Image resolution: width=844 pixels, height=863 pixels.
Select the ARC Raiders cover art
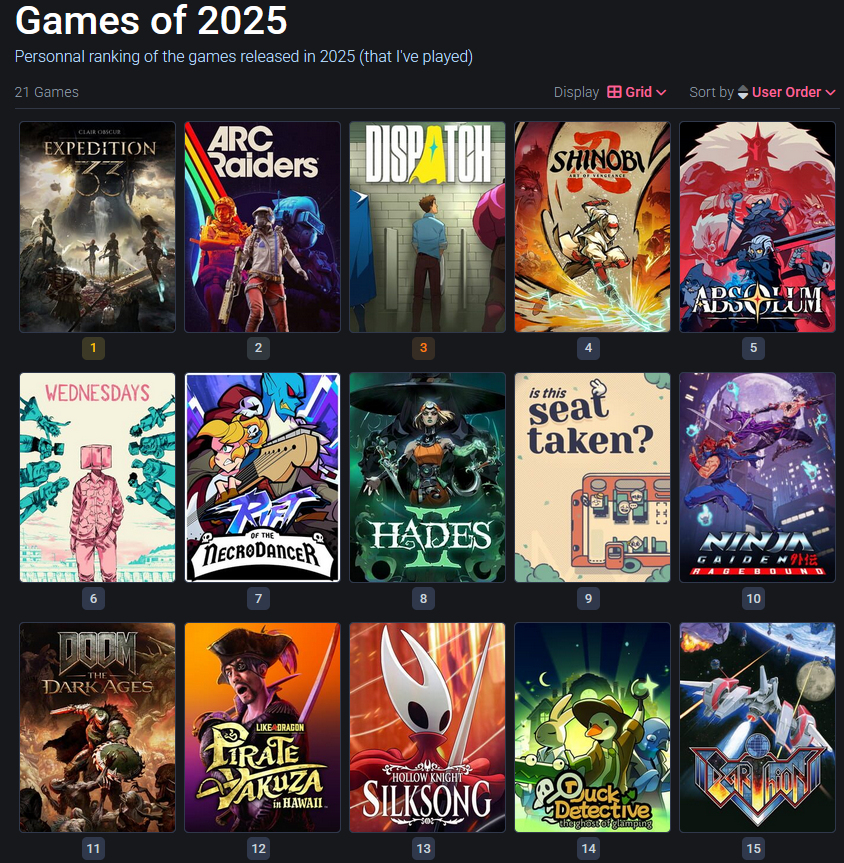263,227
